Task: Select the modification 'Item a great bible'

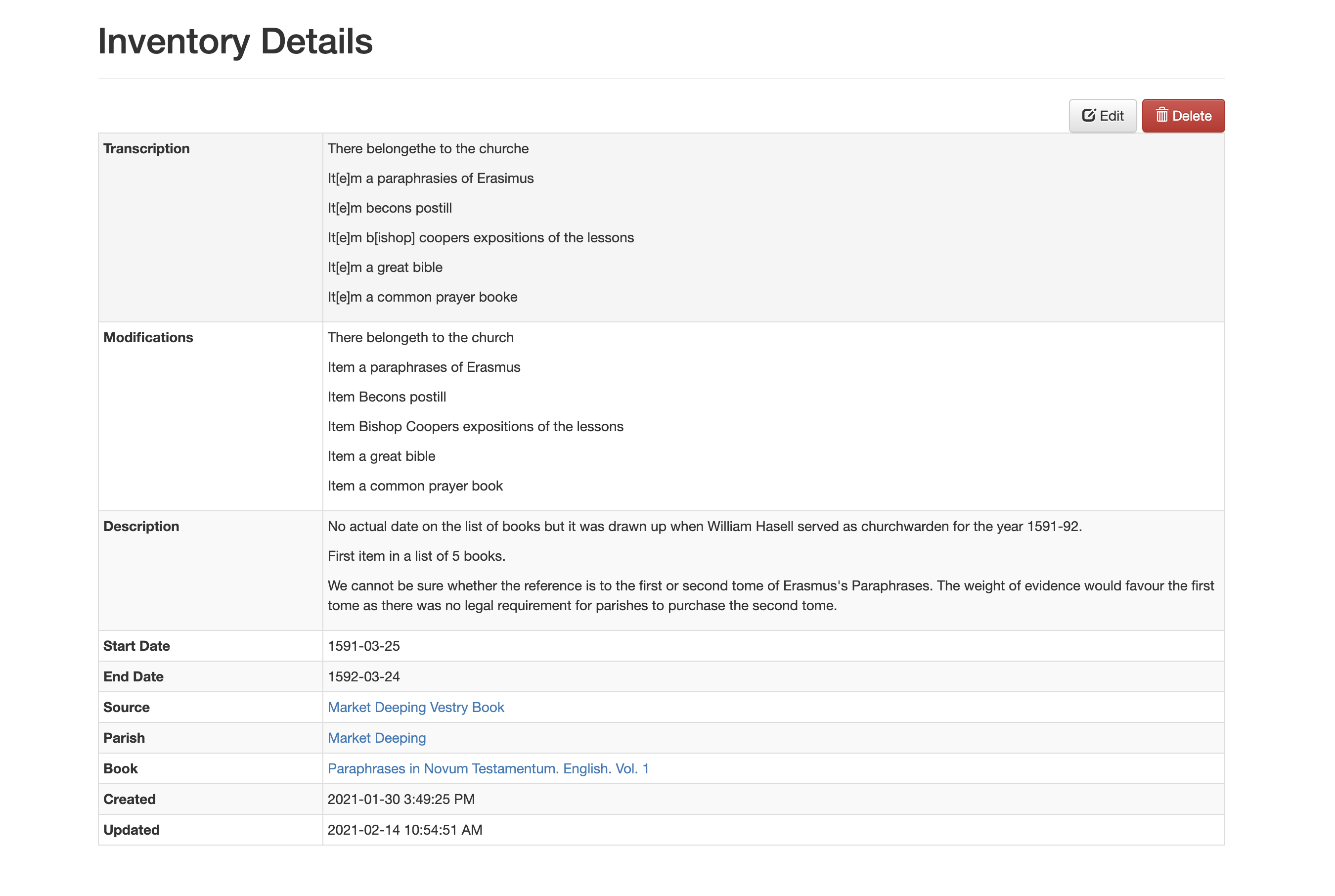Action: pos(381,455)
